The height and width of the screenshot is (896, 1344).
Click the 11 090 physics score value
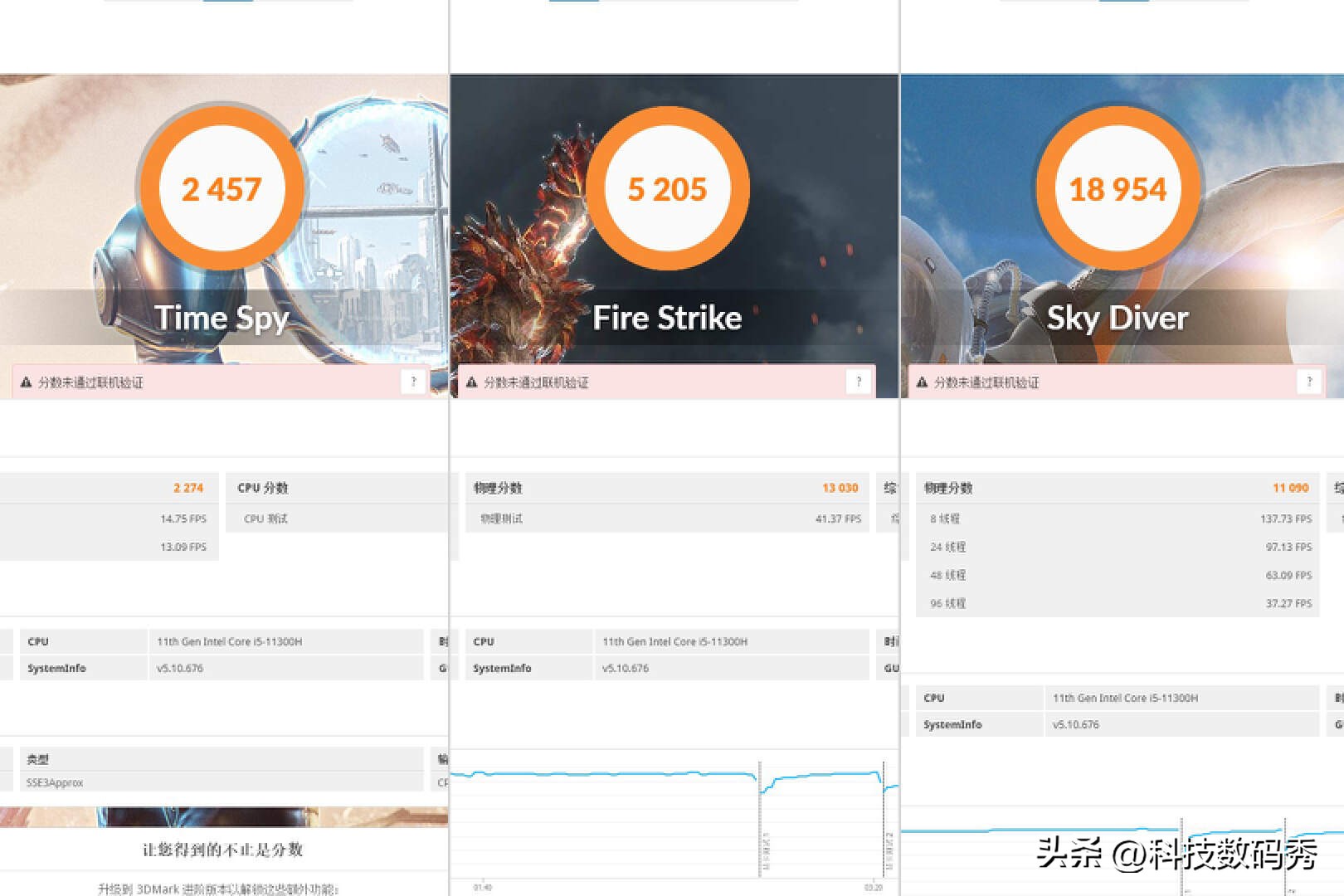(x=1291, y=488)
